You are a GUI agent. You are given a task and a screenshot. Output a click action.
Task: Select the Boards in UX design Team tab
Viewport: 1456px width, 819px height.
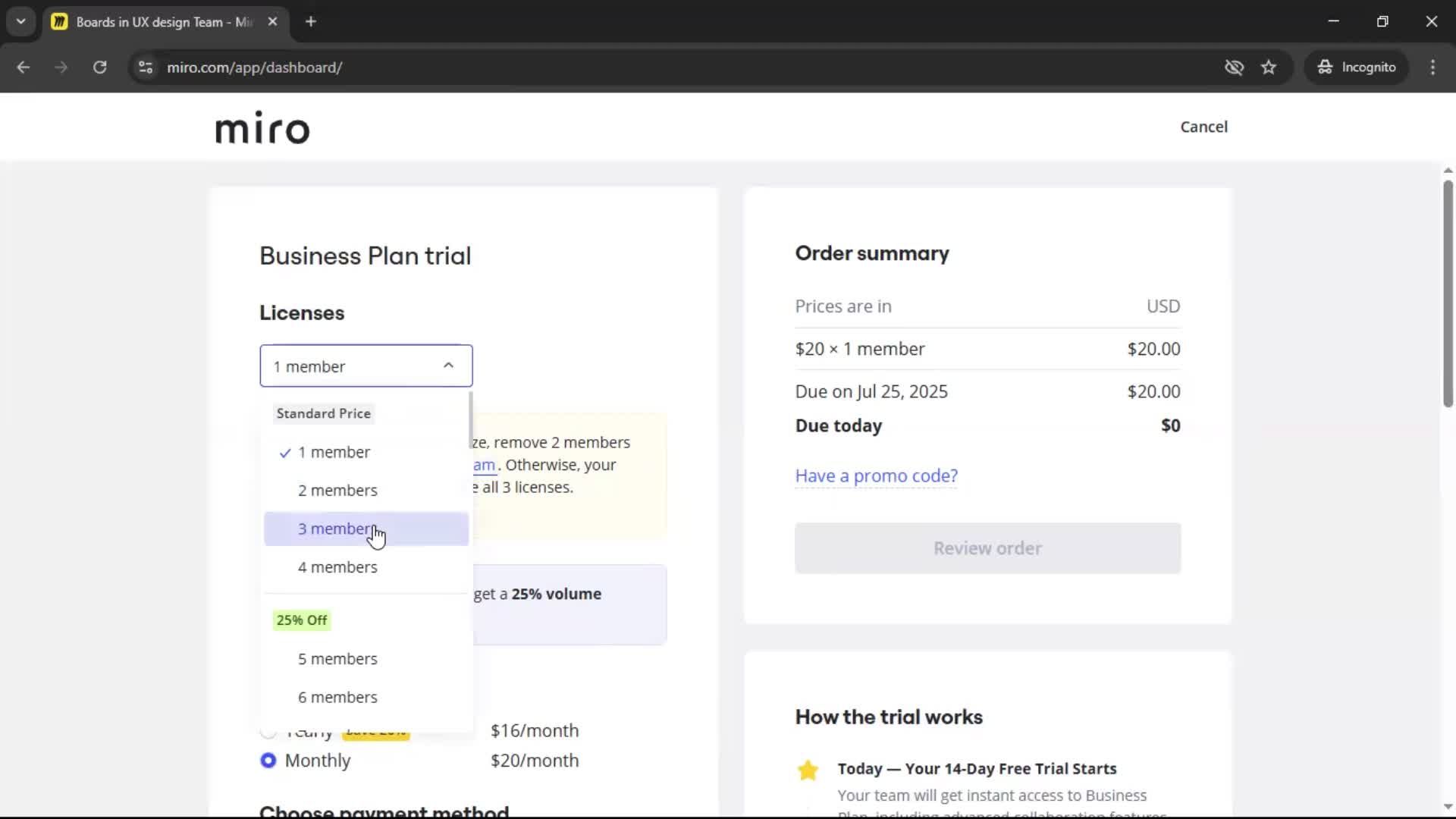(x=164, y=22)
